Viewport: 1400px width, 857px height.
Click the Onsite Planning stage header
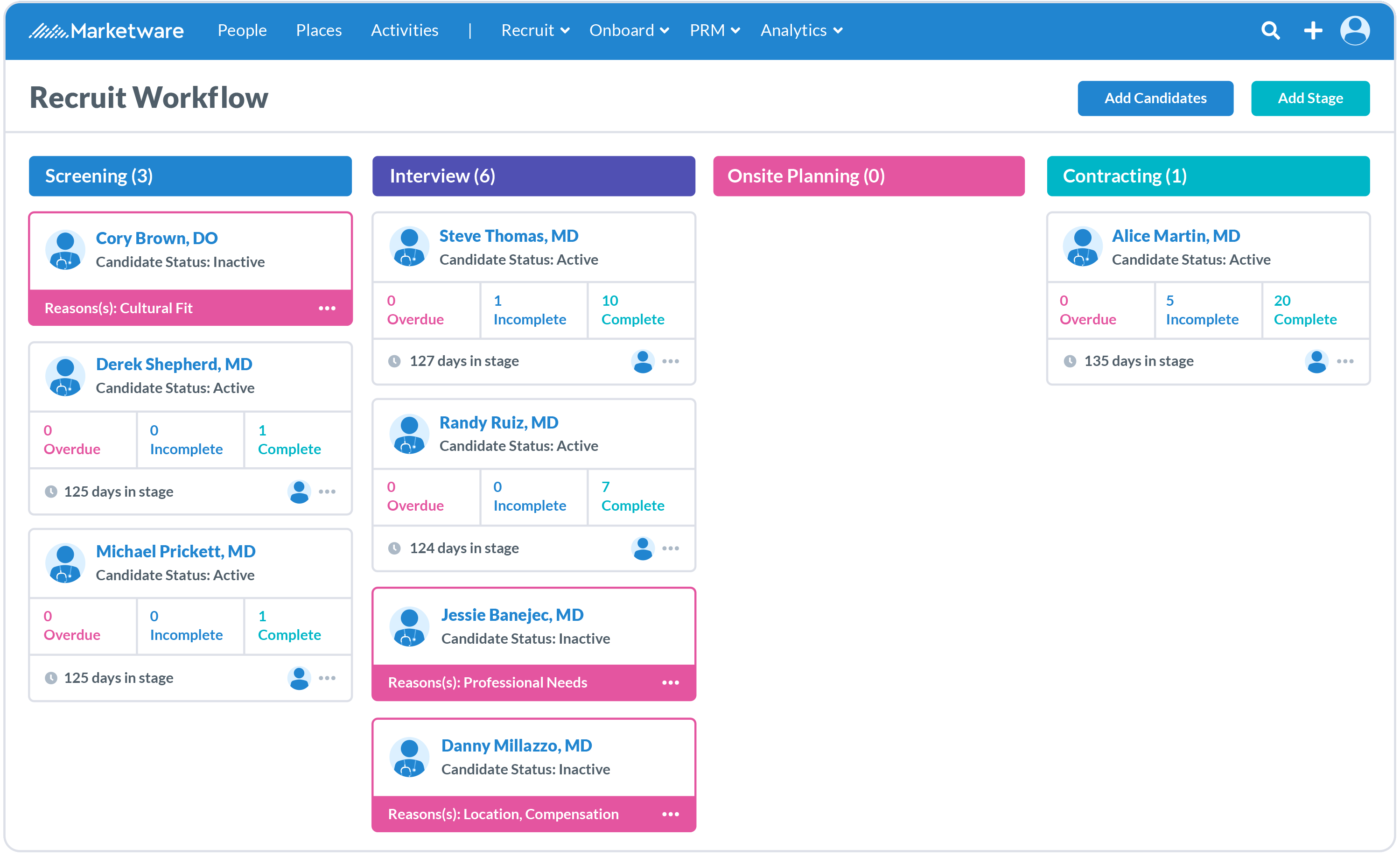pos(868,176)
